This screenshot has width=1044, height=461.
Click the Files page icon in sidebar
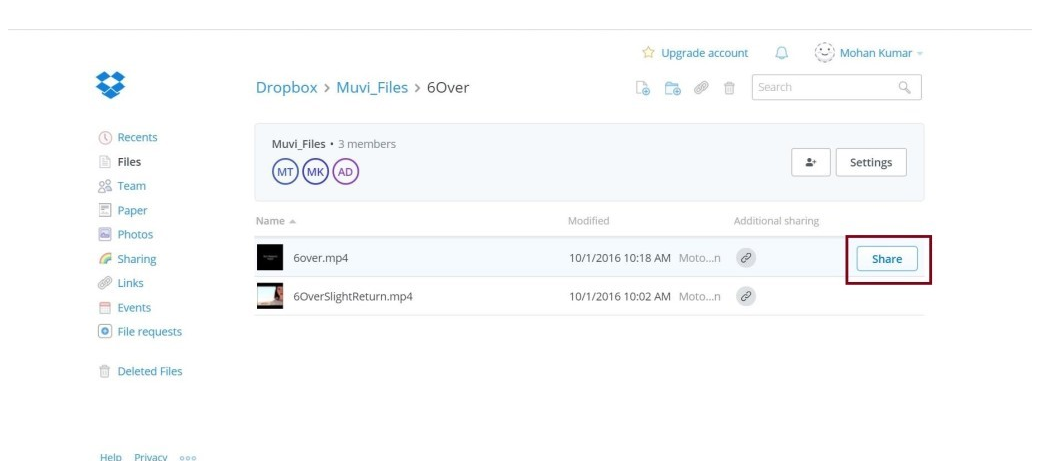pyautogui.click(x=105, y=162)
